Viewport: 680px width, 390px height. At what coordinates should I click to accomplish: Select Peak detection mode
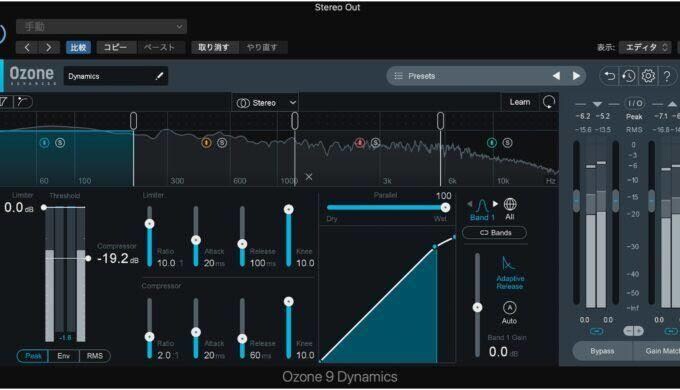pos(33,356)
